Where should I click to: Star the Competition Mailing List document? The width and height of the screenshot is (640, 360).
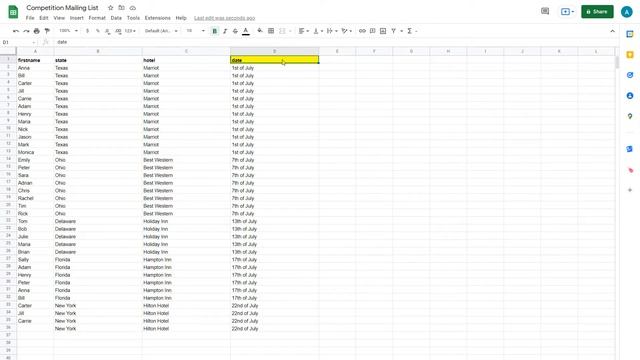[111, 8]
